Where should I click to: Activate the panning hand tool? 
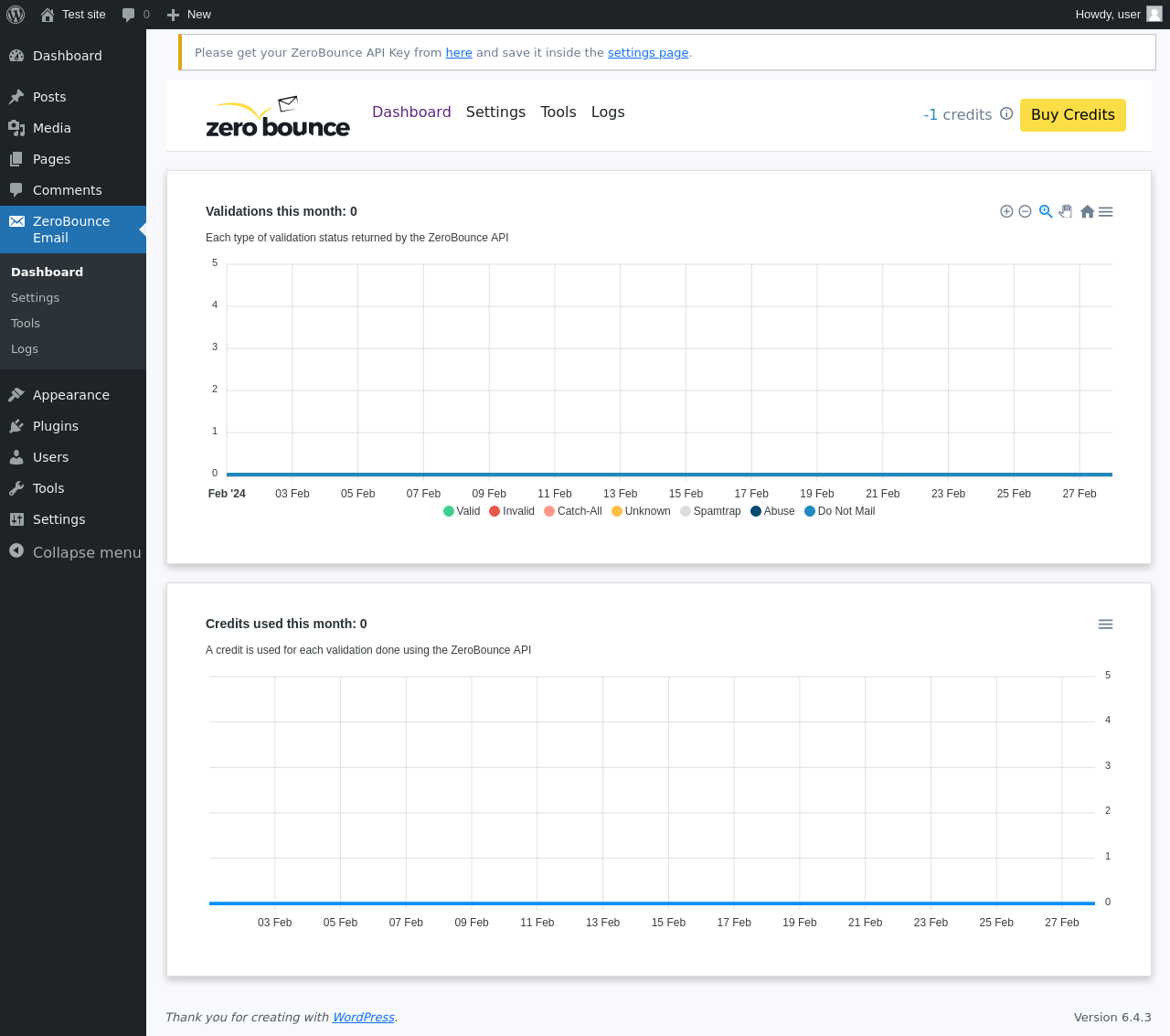[1066, 211]
